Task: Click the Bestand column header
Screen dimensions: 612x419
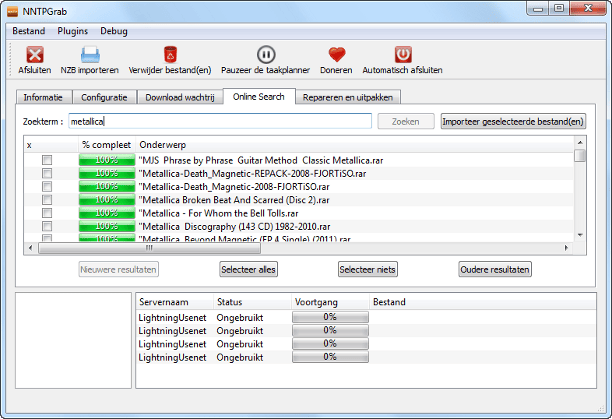Action: 482,302
